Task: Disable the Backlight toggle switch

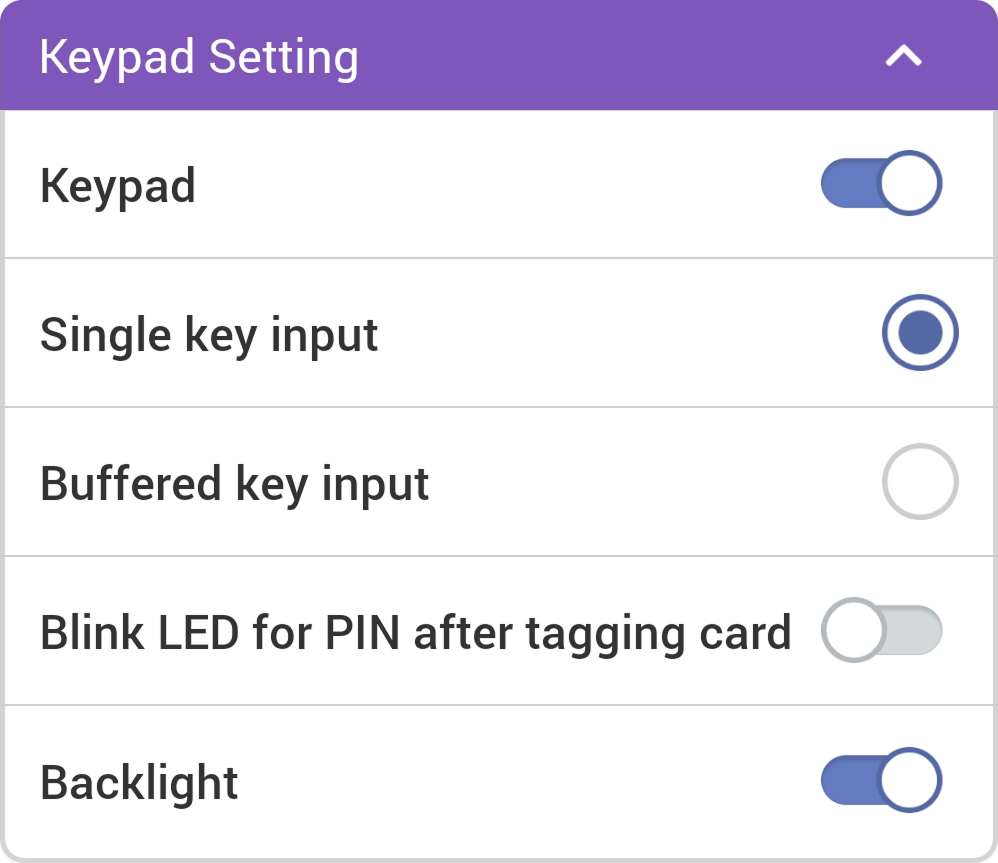Action: 881,780
